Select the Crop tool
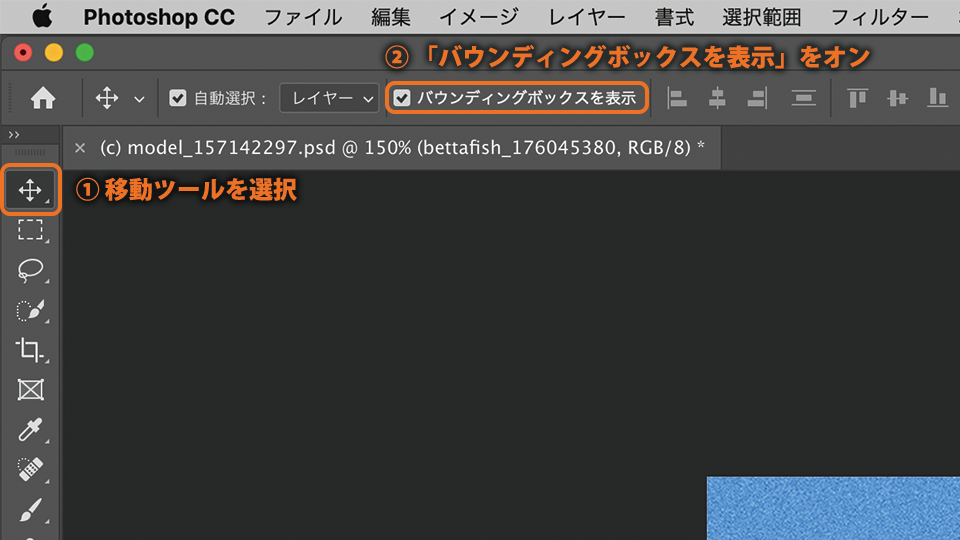The width and height of the screenshot is (960, 540). click(30, 350)
